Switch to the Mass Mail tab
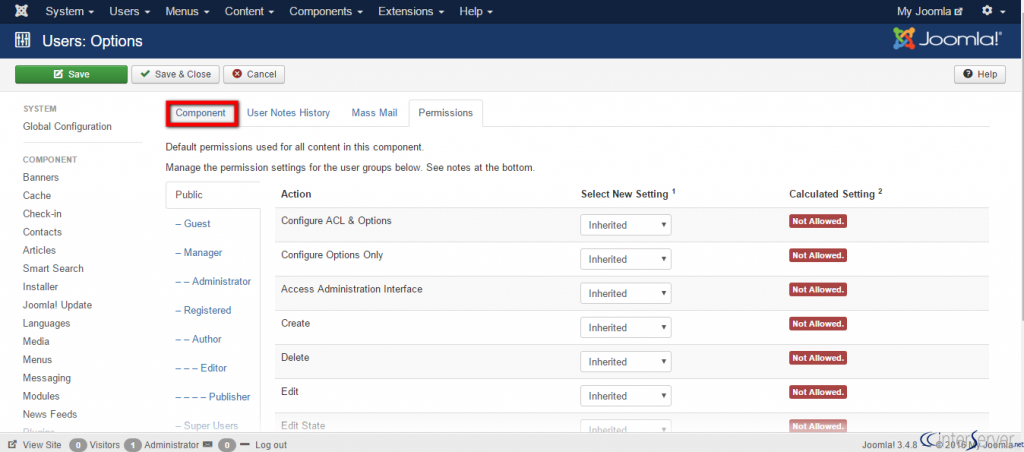Screen dimensions: 1024x452 coord(374,113)
